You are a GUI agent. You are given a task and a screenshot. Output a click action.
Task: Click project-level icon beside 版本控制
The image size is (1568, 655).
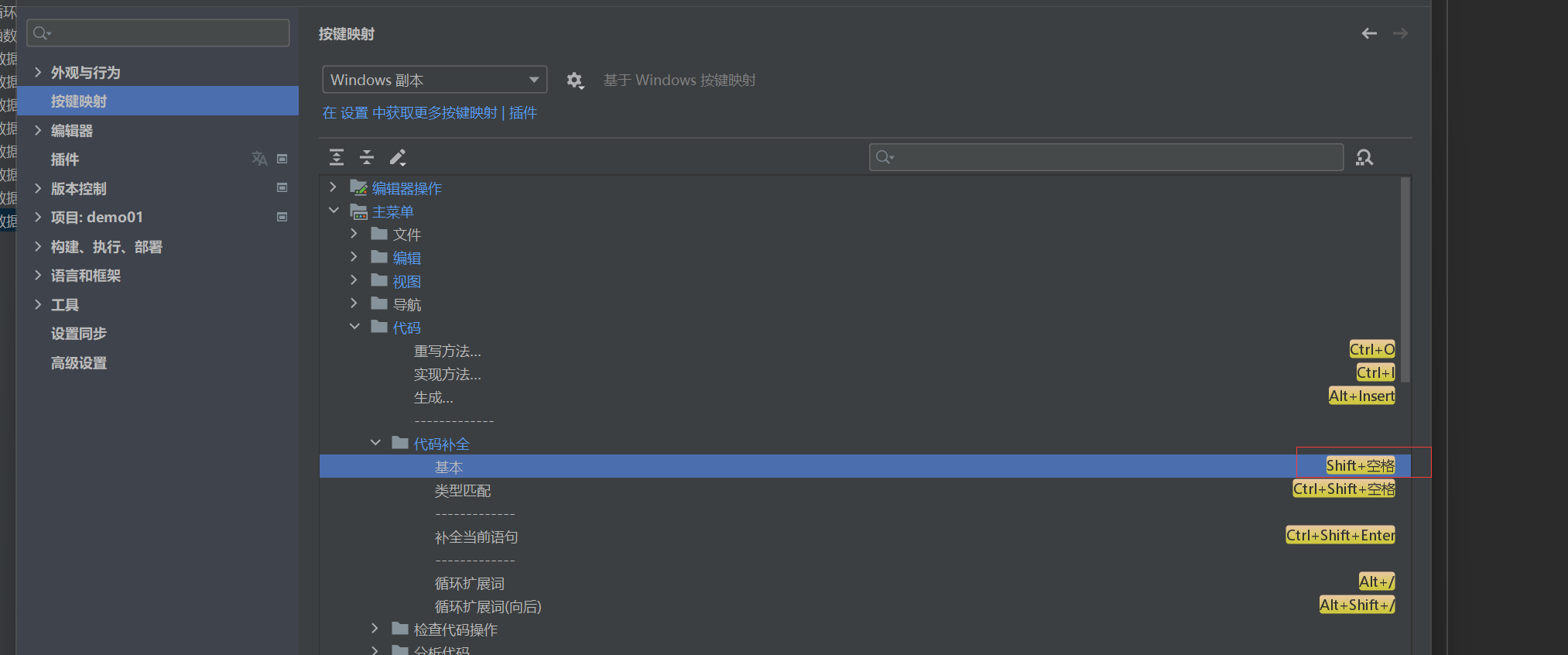coord(282,187)
